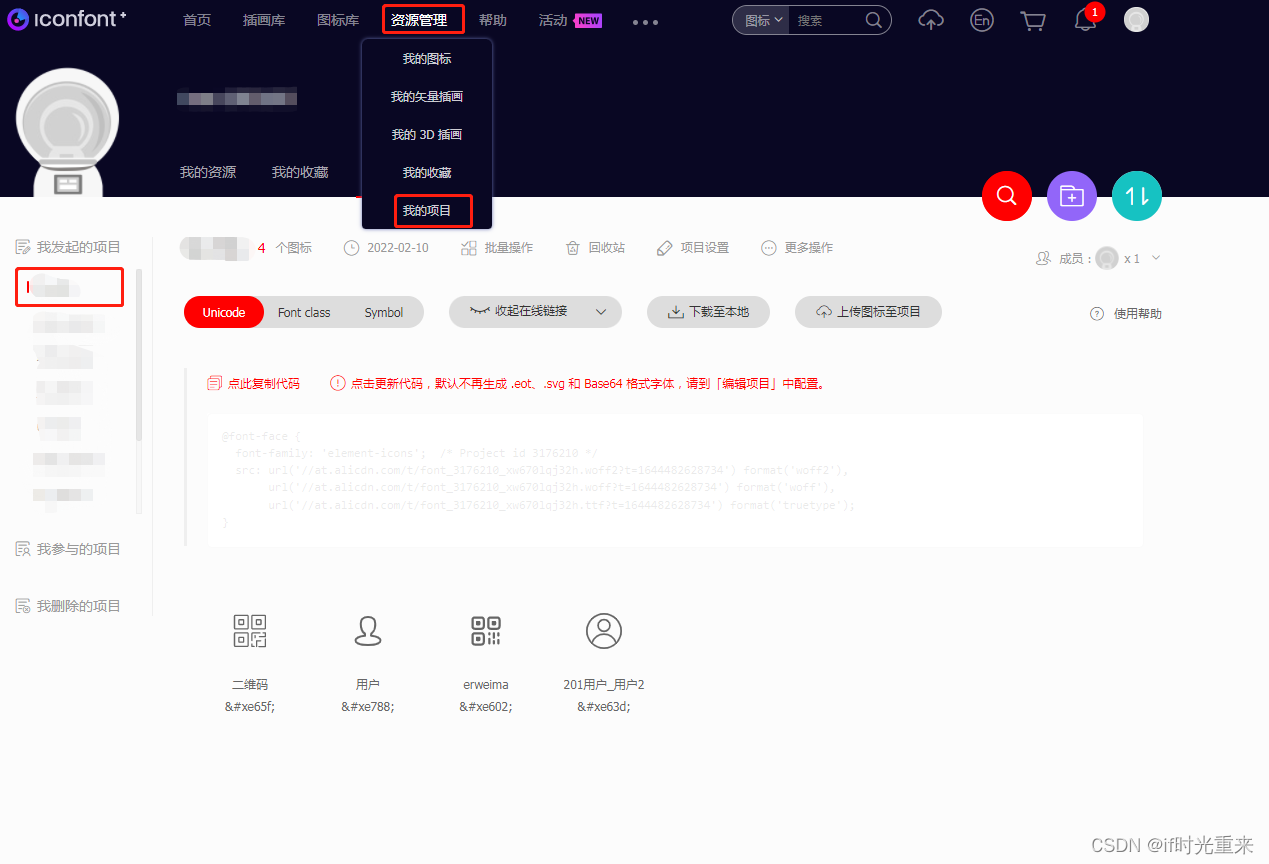This screenshot has width=1269, height=864.
Task: Open 回收站
Action: pyautogui.click(x=596, y=248)
